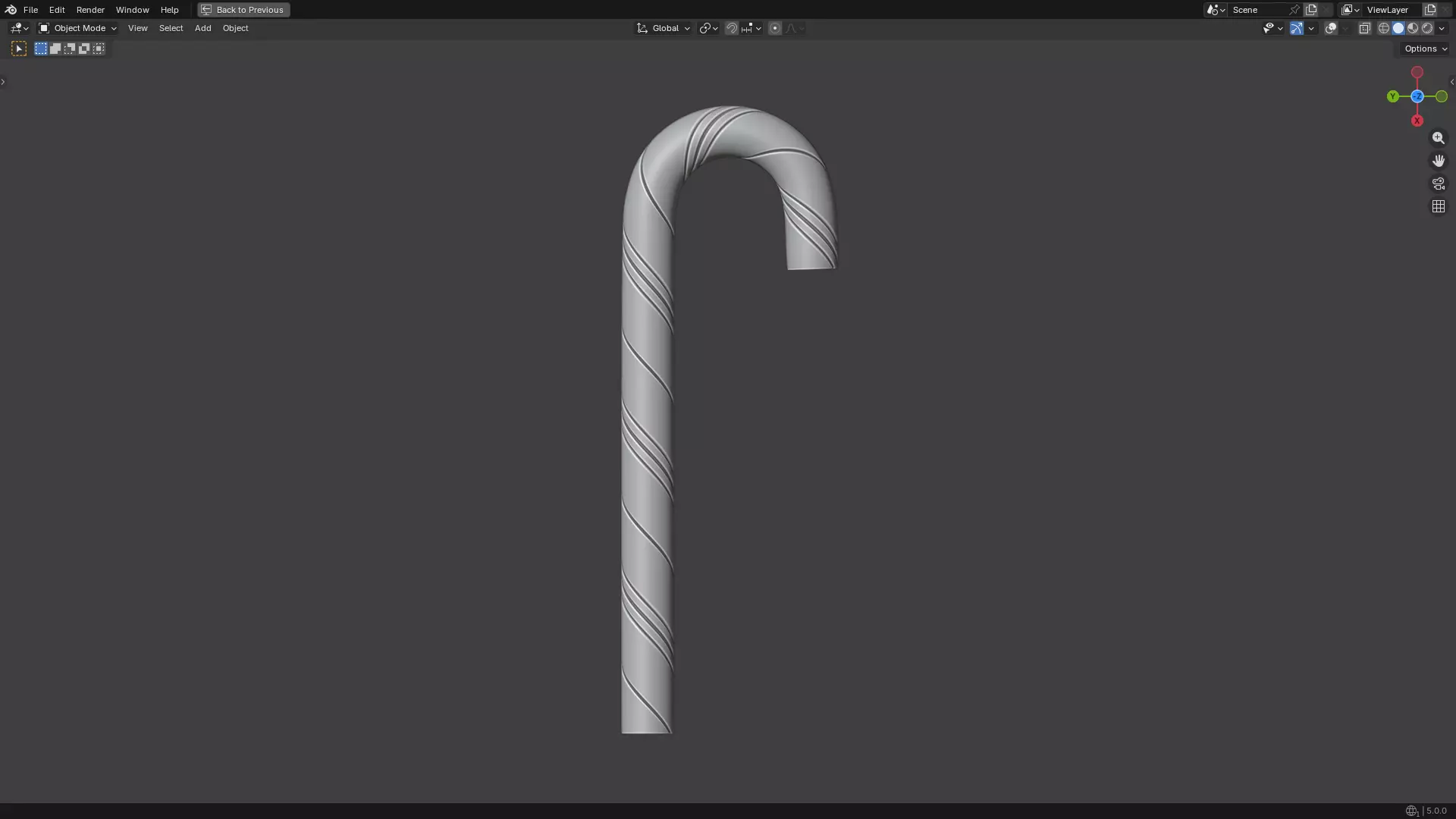Open the Object Mode dropdown
This screenshot has height=819, width=1456.
point(77,28)
